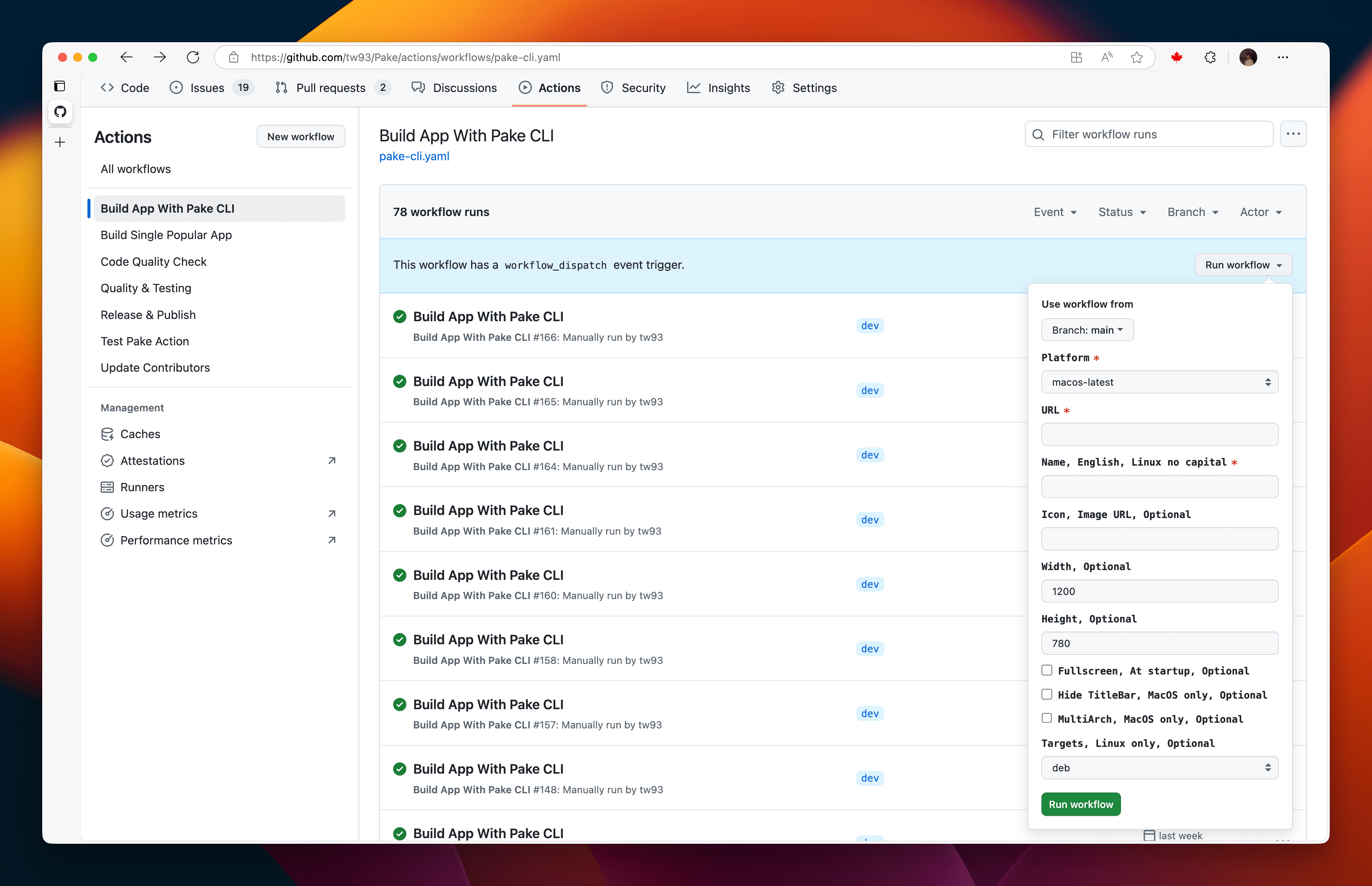The height and width of the screenshot is (886, 1372).
Task: Open the browser extensions puzzle icon
Action: point(1210,57)
